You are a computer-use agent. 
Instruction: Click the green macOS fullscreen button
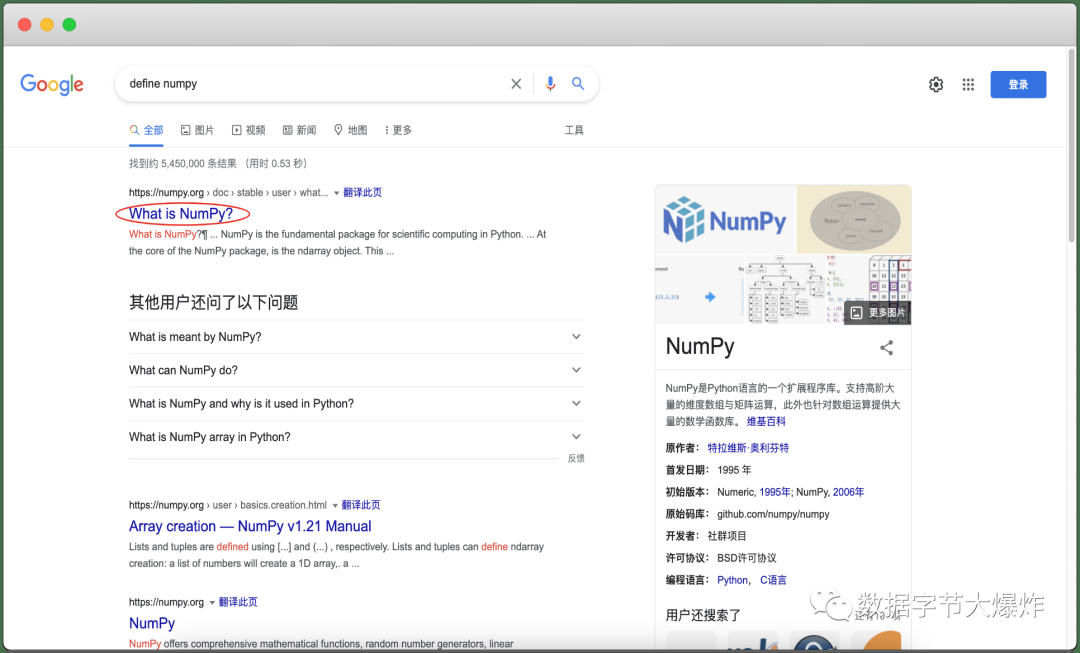click(69, 25)
